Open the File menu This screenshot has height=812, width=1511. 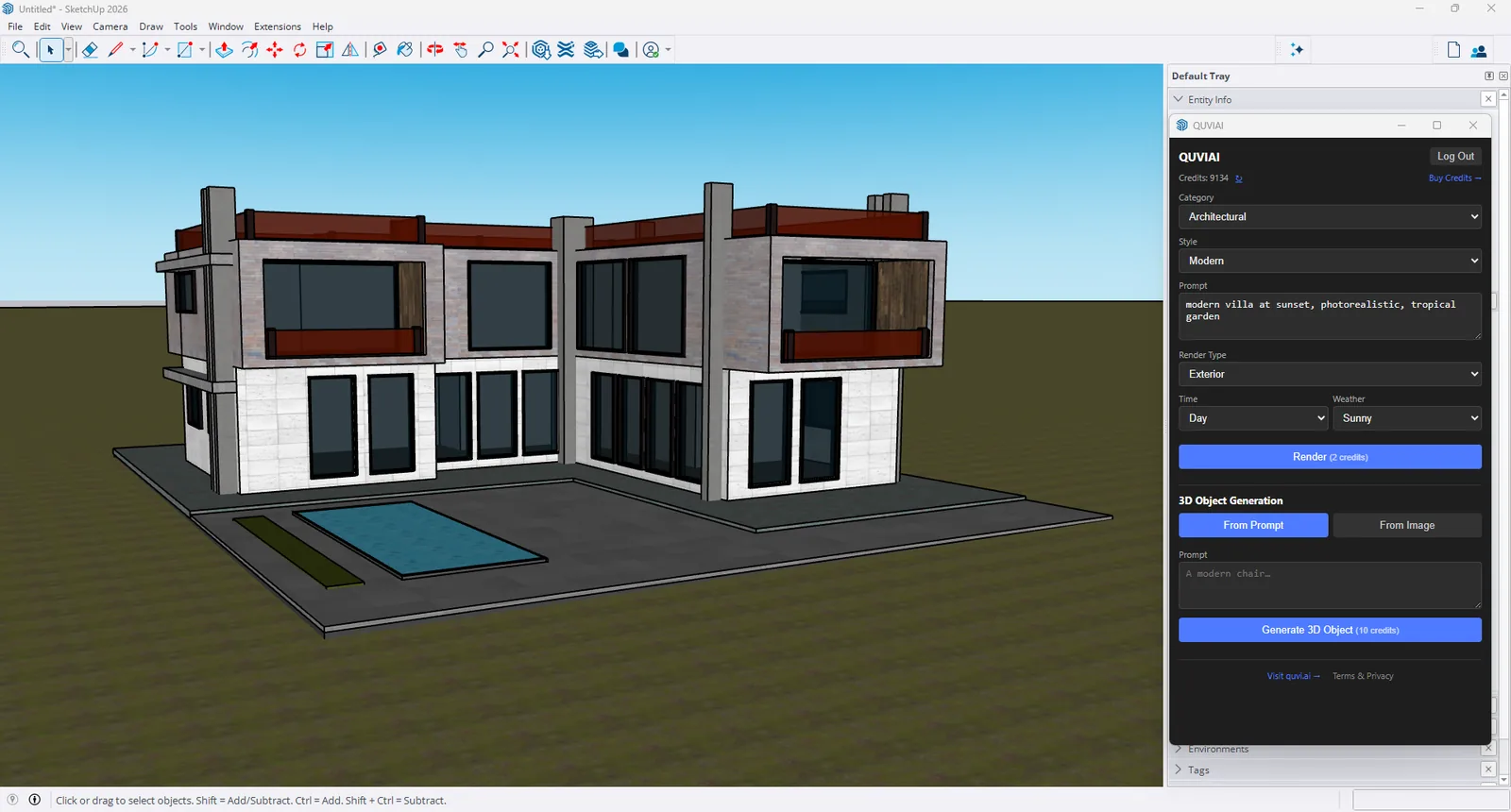click(x=15, y=26)
